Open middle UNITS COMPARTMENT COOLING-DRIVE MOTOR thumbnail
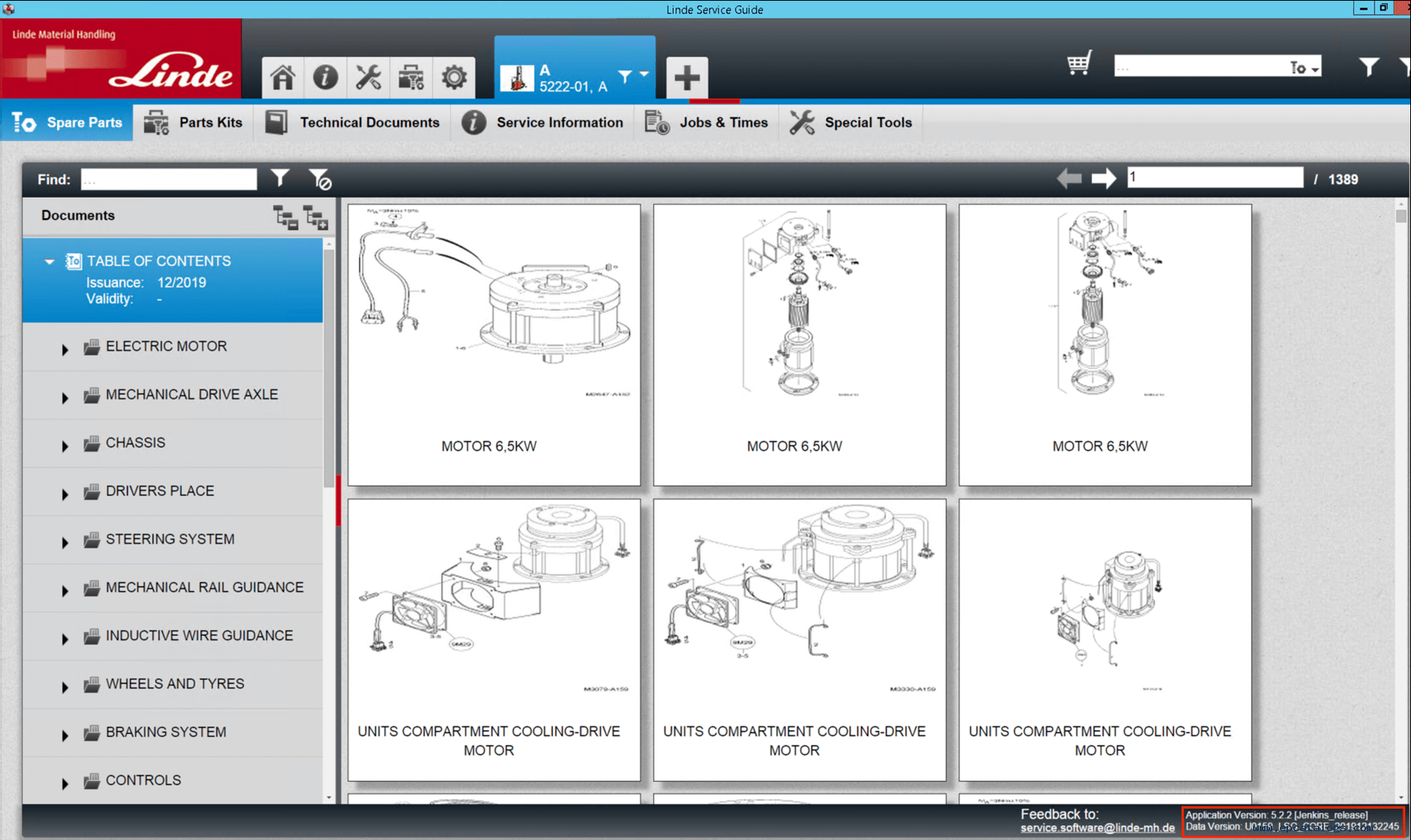The height and width of the screenshot is (840, 1411). [x=799, y=640]
